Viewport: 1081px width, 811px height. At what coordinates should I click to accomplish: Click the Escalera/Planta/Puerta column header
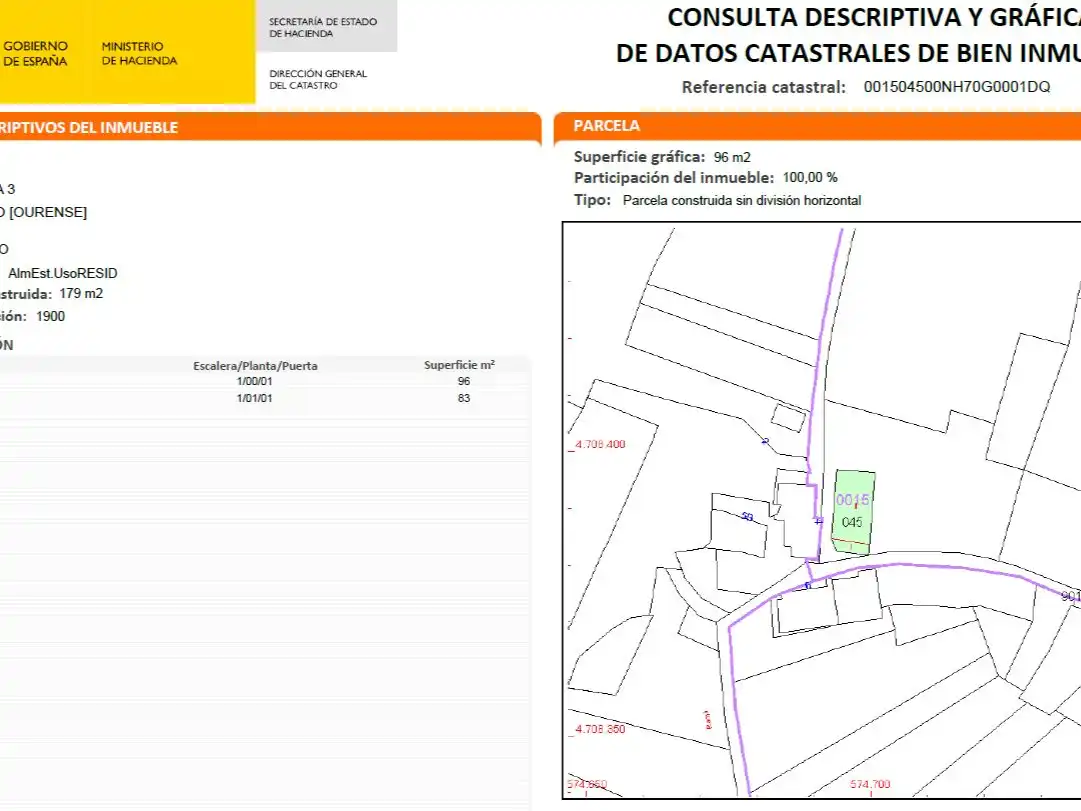click(255, 366)
